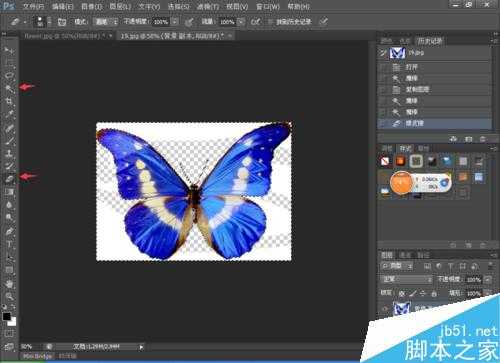Select the Zoom tool magnifier
The width and height of the screenshot is (500, 363).
coord(9,296)
